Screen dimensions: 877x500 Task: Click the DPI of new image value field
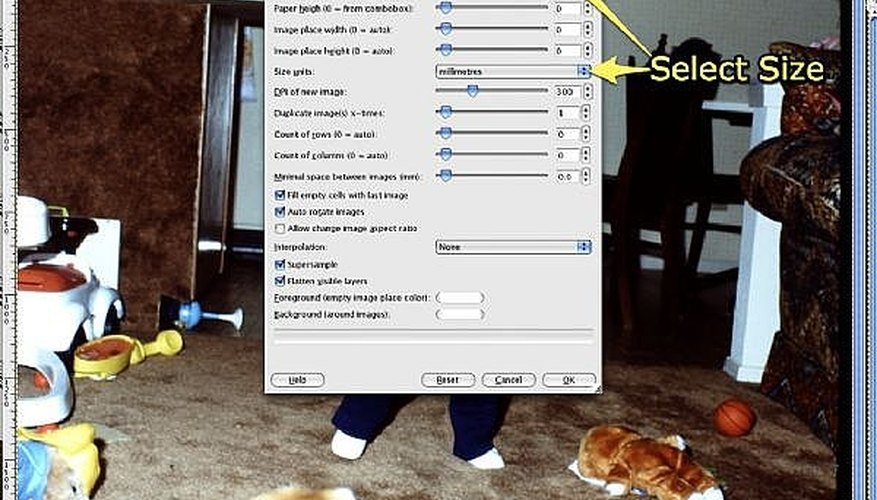click(567, 91)
